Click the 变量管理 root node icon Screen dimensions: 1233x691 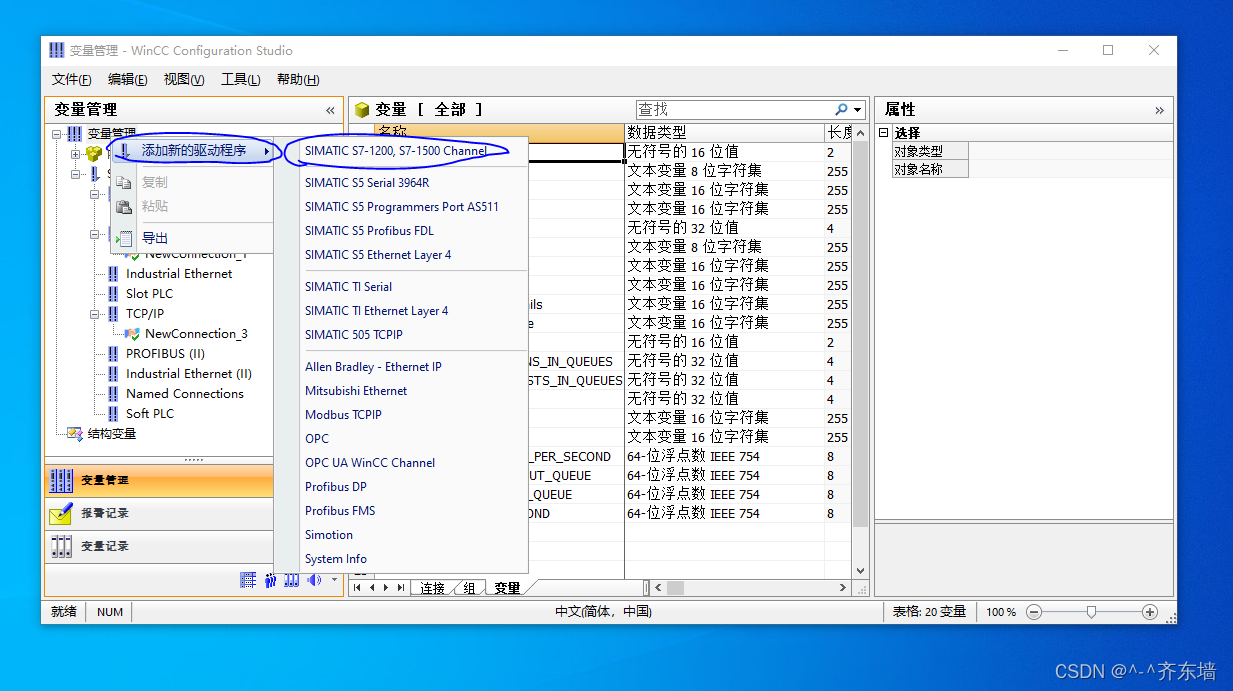(x=74, y=134)
